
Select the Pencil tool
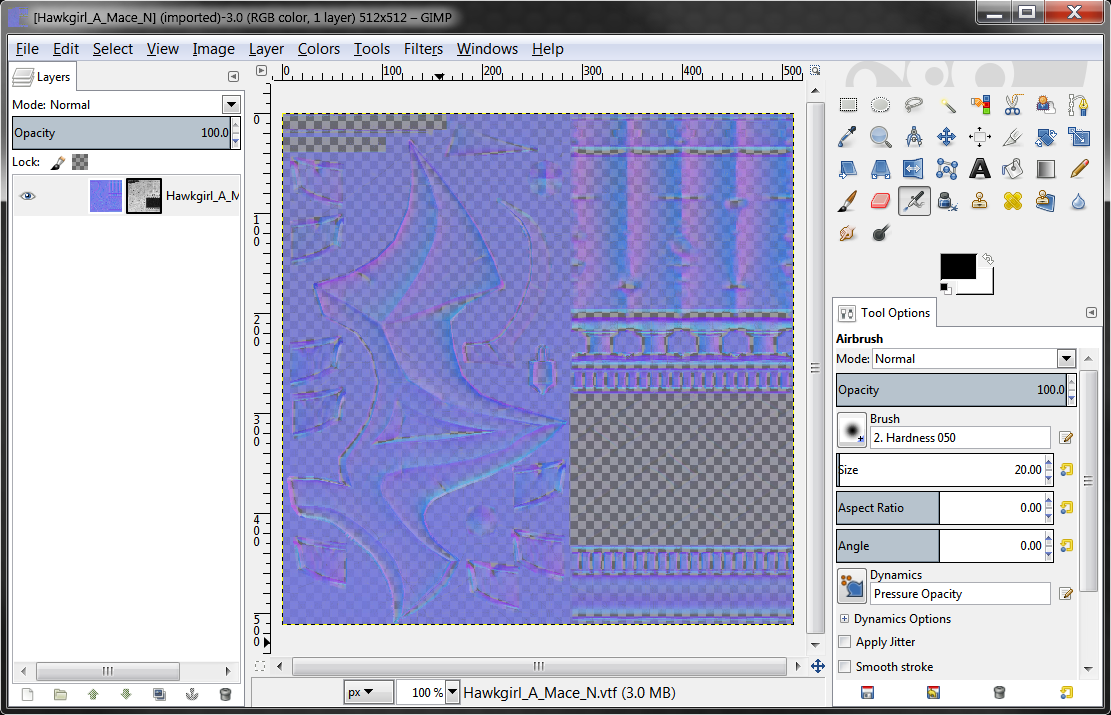coord(1079,169)
